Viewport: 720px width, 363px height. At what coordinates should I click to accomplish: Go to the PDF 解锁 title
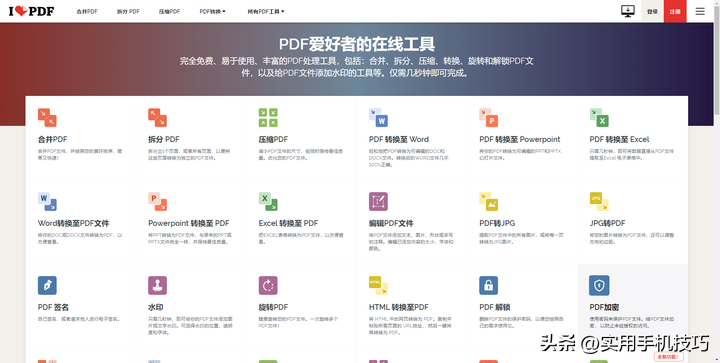[495, 307]
